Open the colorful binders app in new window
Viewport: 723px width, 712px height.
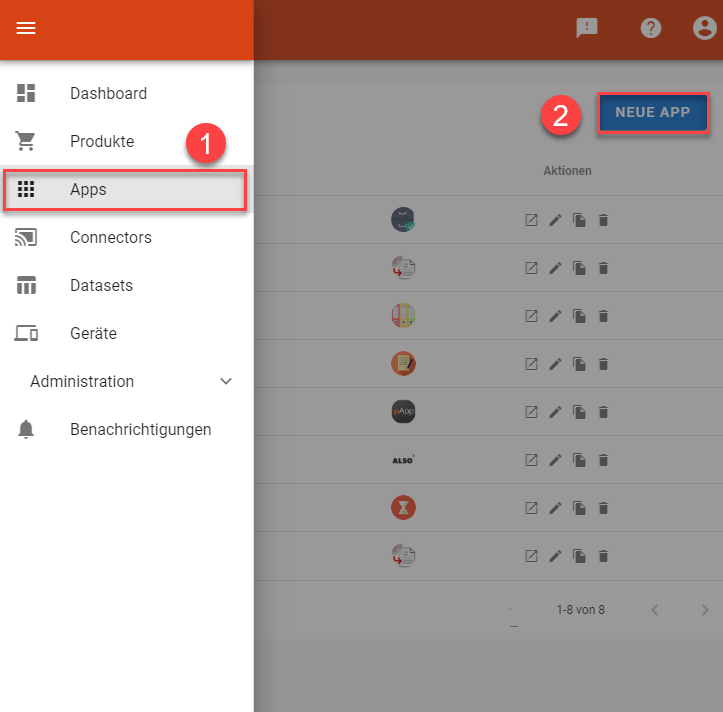coord(531,316)
